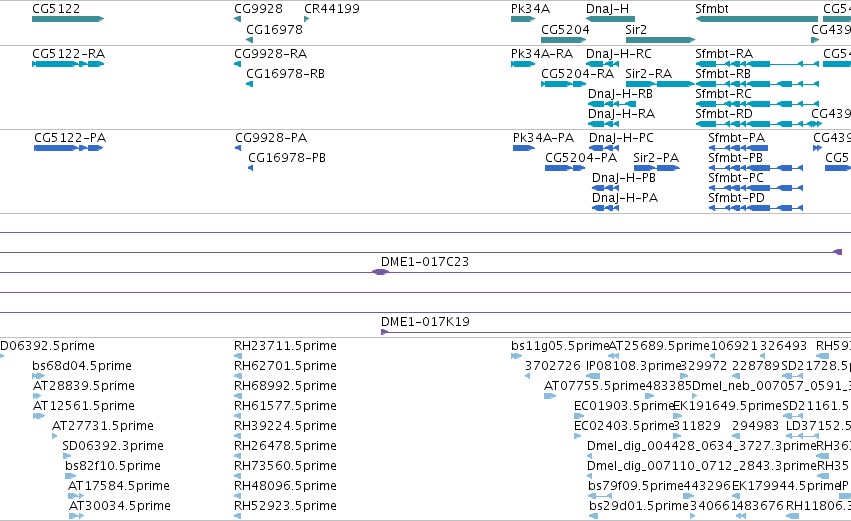Viewport: 851px width, 521px height.
Task: Select the CG9928-PA protein
Action: pyautogui.click(x=238, y=148)
